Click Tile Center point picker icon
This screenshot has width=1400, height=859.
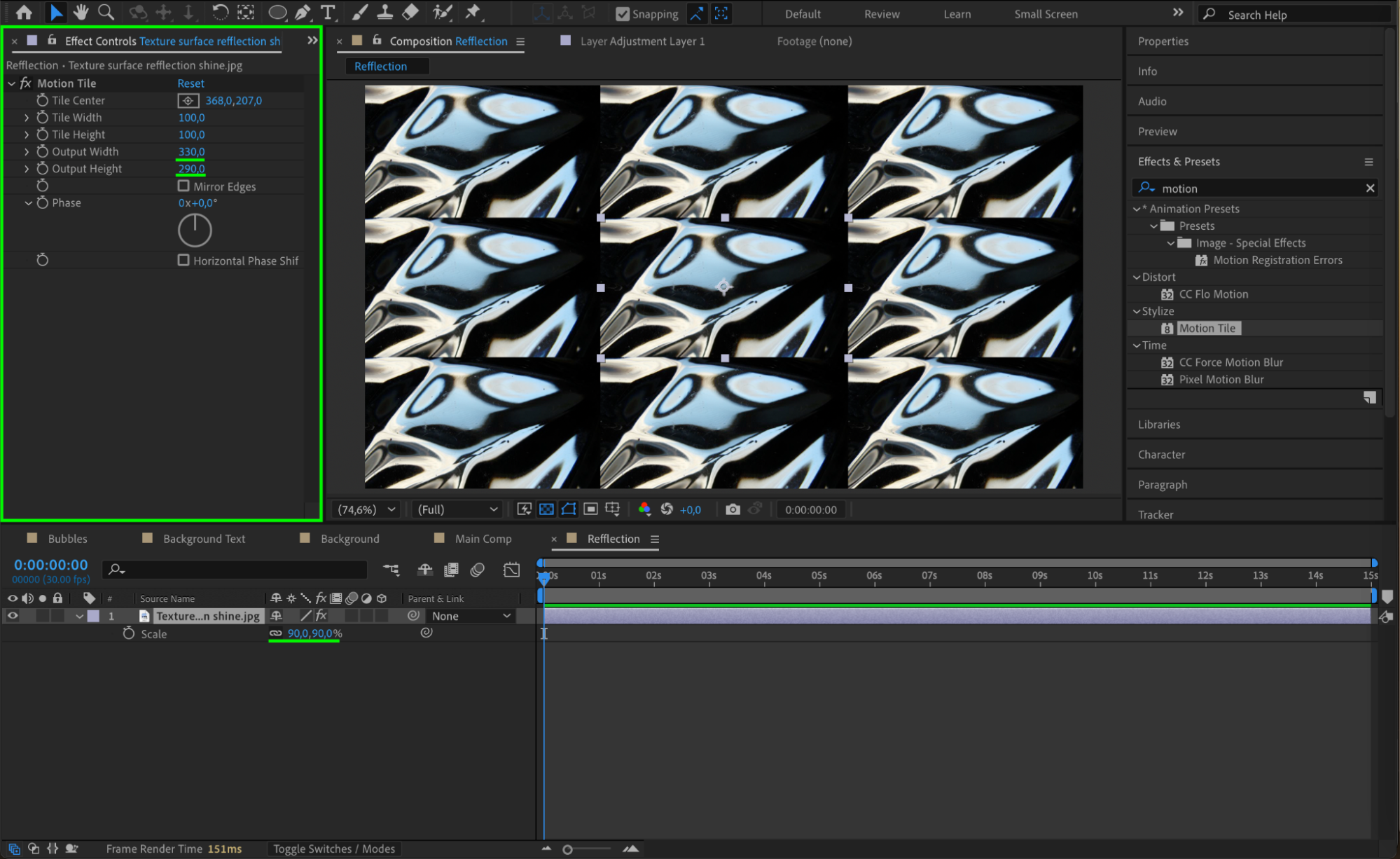188,101
